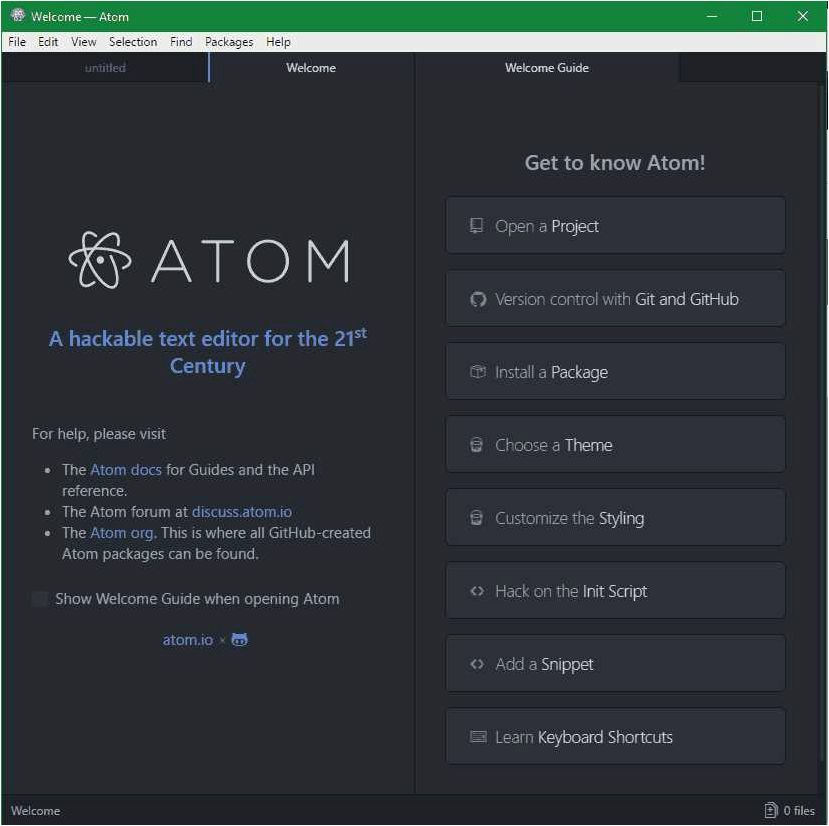The height and width of the screenshot is (826, 829).
Task: Open the Selection menu
Action: [x=133, y=42]
